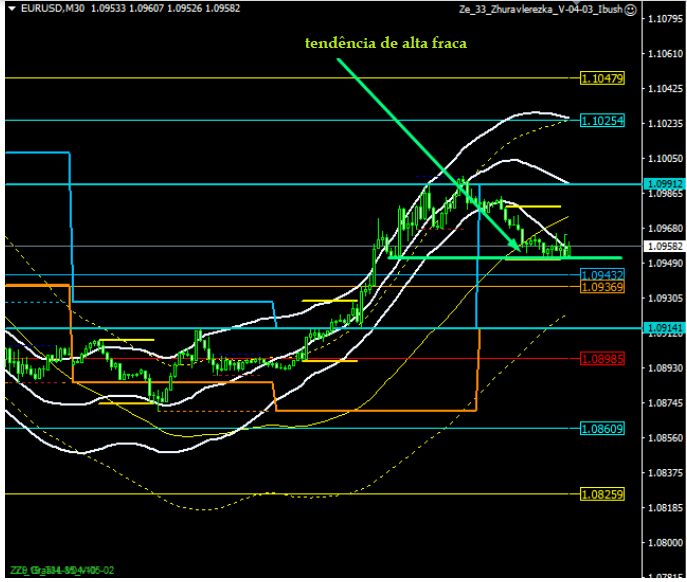This screenshot has width=687, height=582.
Task: Click the 1.10254 cyan price label
Action: [602, 121]
